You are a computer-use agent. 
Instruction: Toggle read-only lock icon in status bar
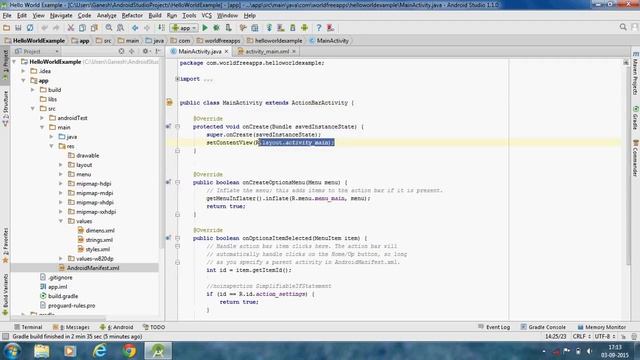point(623,337)
